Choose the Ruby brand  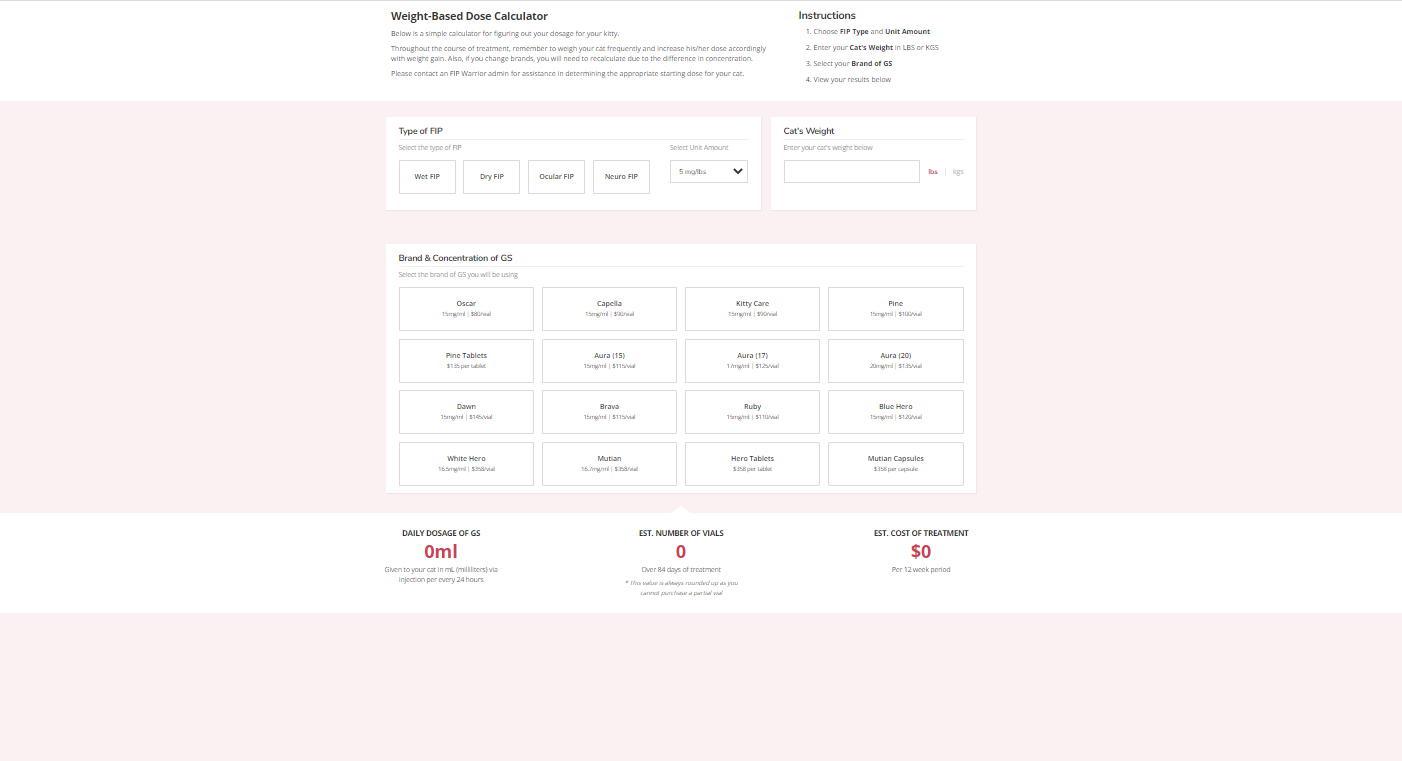[752, 412]
